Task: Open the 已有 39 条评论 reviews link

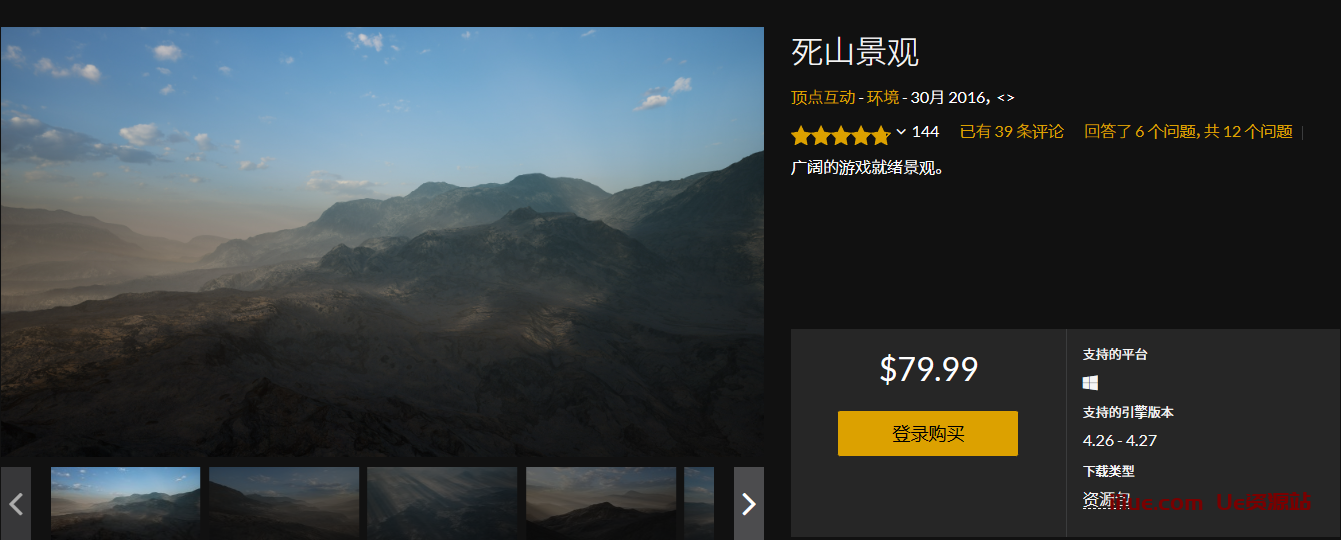Action: point(1012,132)
